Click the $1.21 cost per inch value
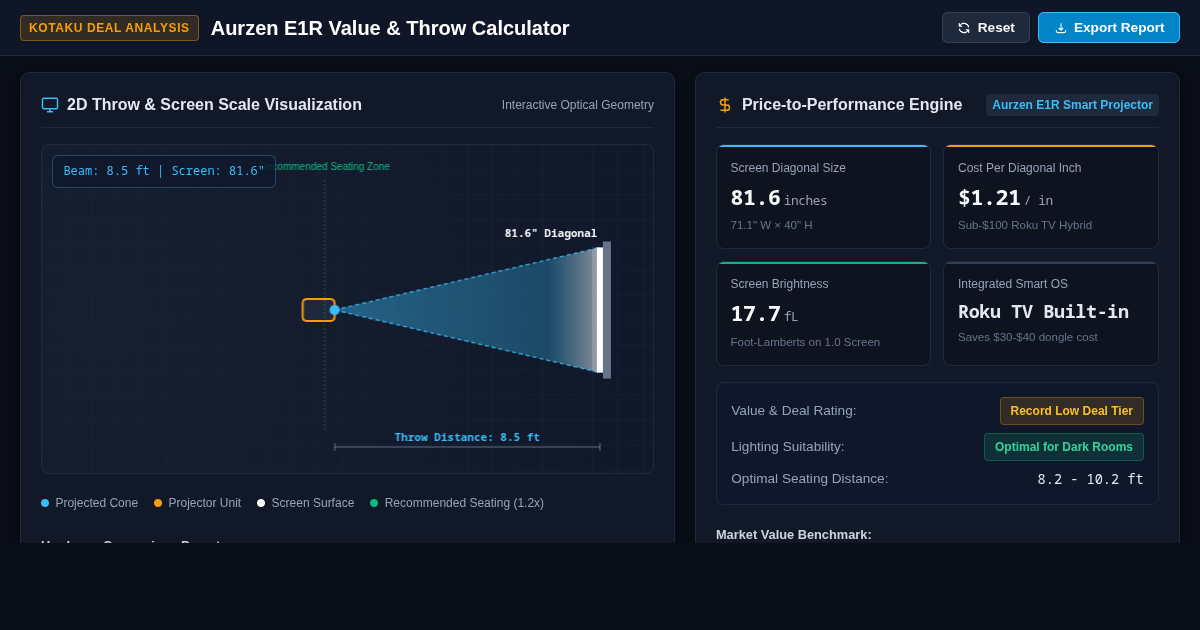 click(989, 198)
